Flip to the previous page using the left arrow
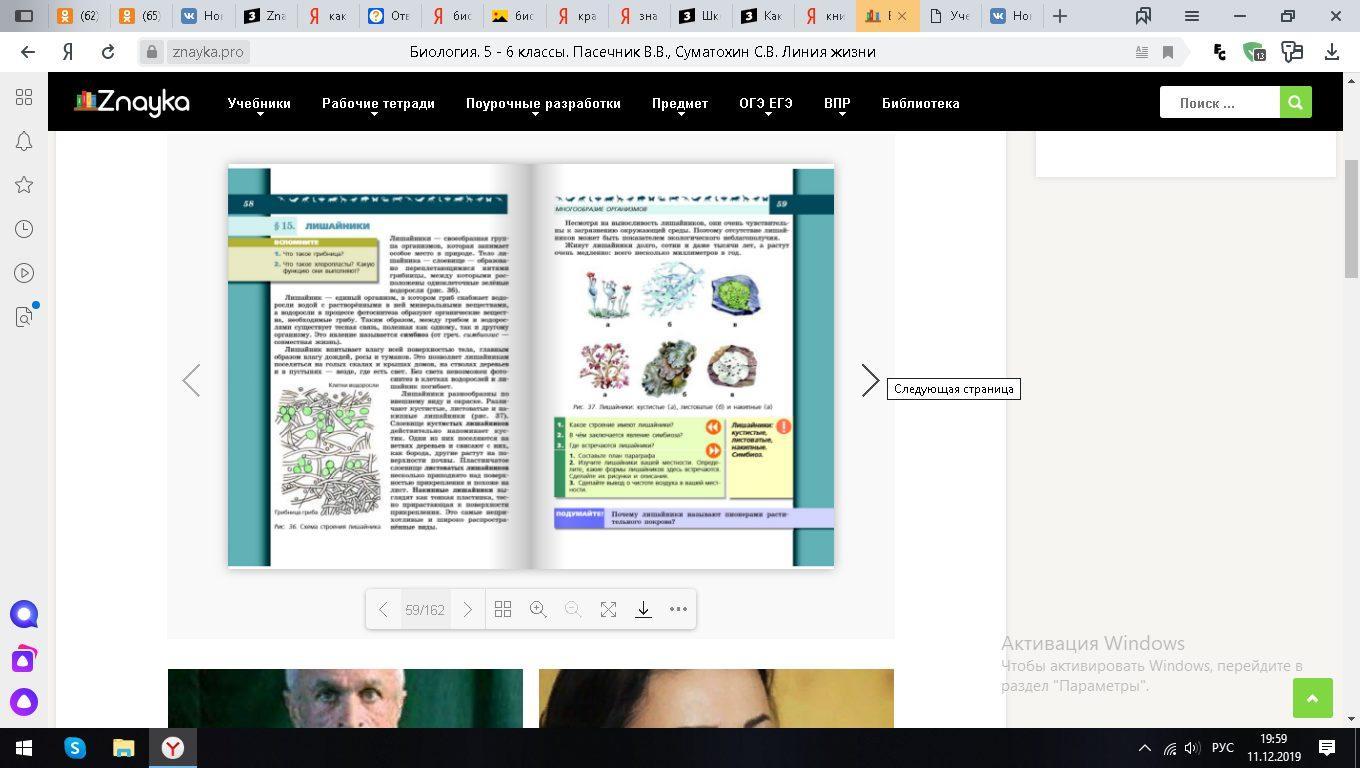This screenshot has height=768, width=1360. coord(191,381)
